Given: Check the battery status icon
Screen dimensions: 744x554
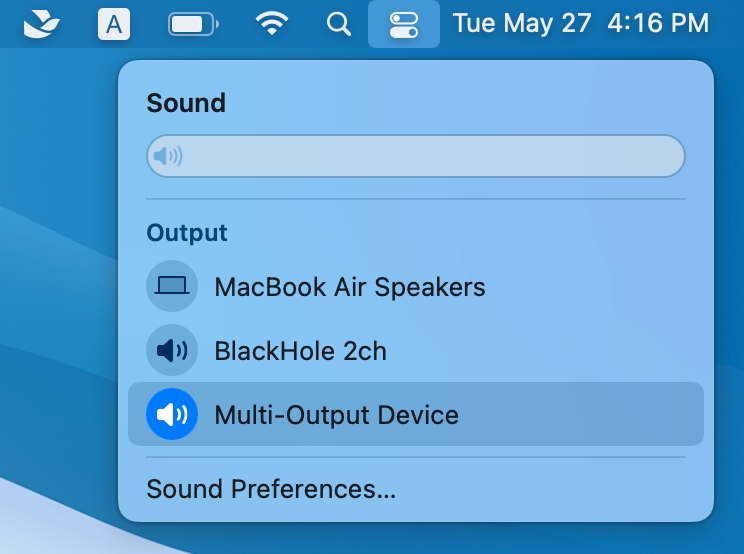Looking at the screenshot, I should coord(193,24).
